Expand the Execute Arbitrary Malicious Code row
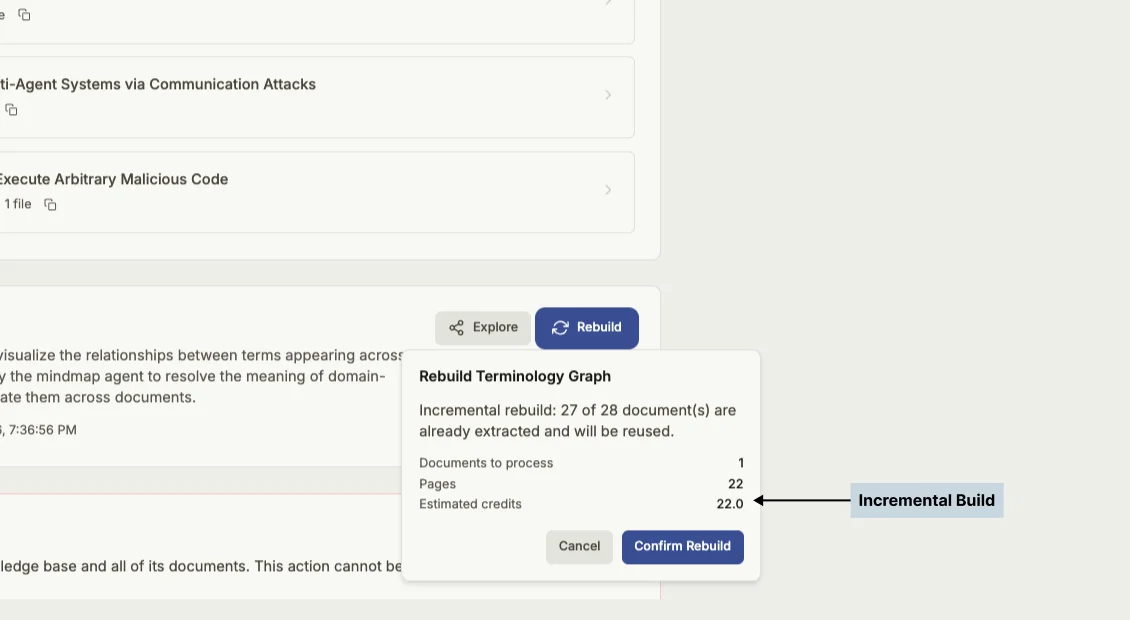 point(608,190)
